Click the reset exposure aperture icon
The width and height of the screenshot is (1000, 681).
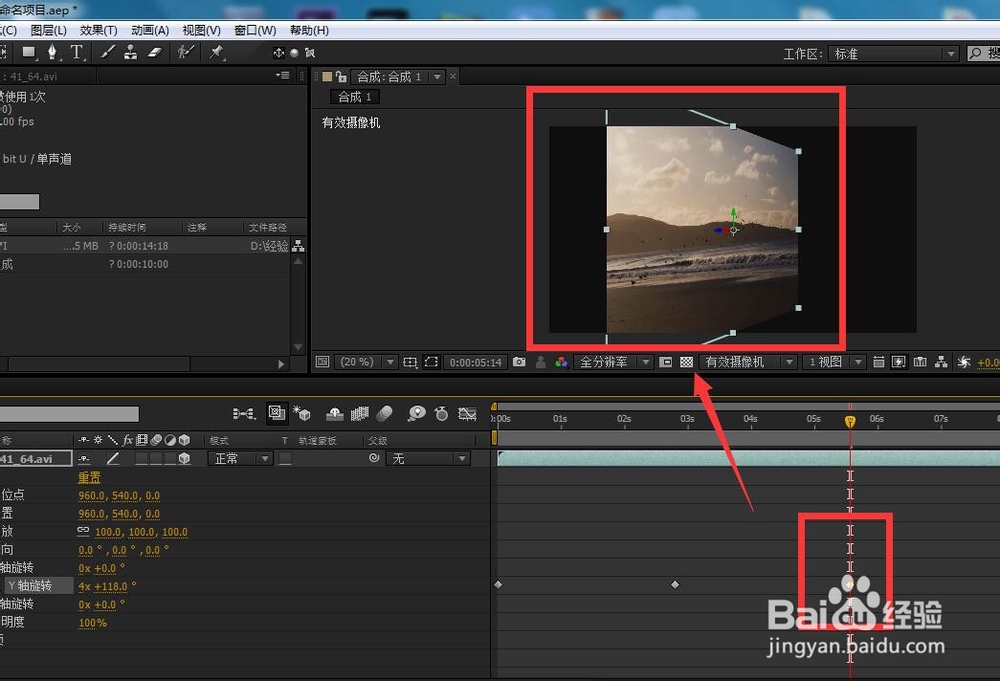click(x=964, y=362)
